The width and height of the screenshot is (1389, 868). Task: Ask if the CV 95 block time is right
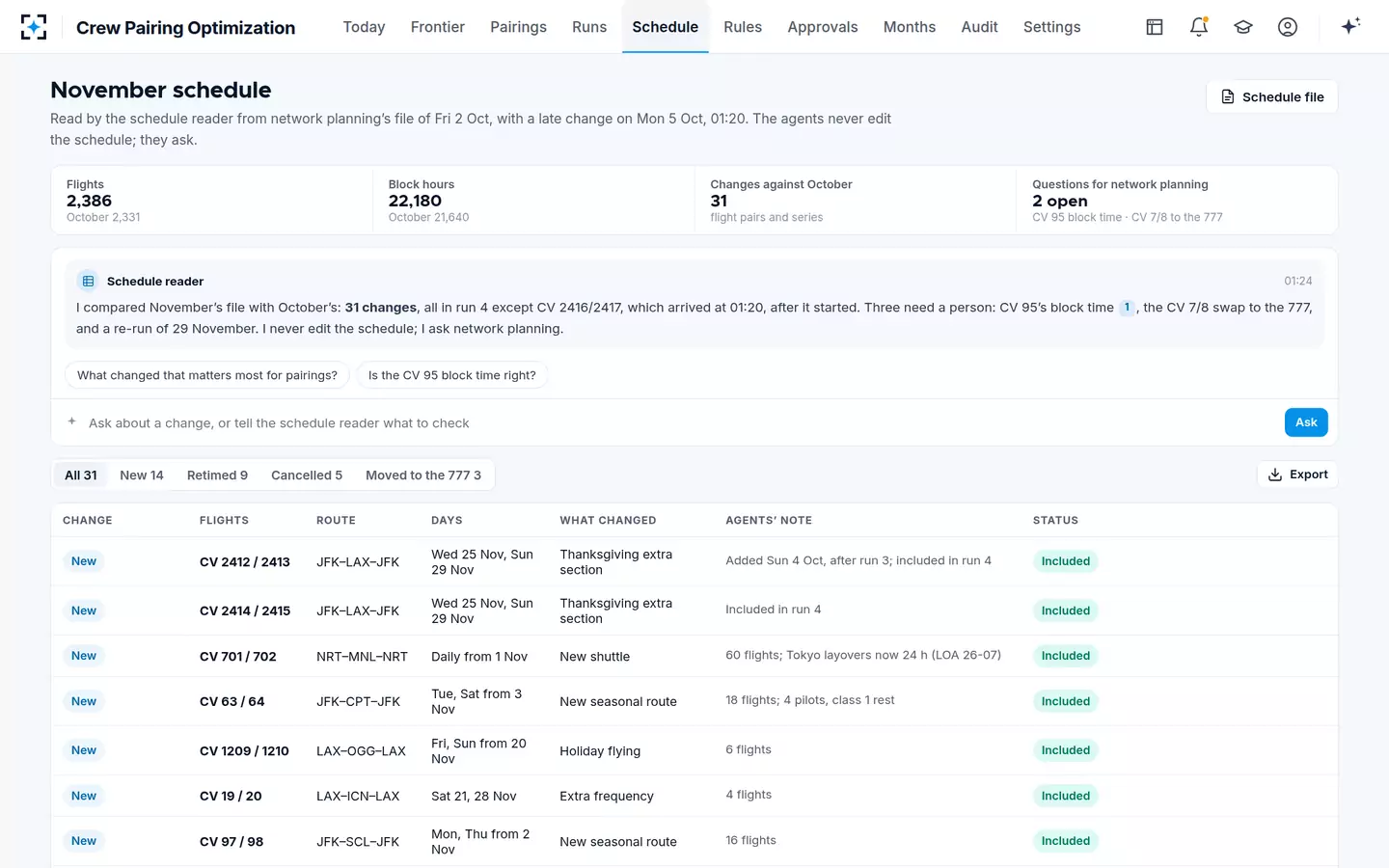[451, 375]
